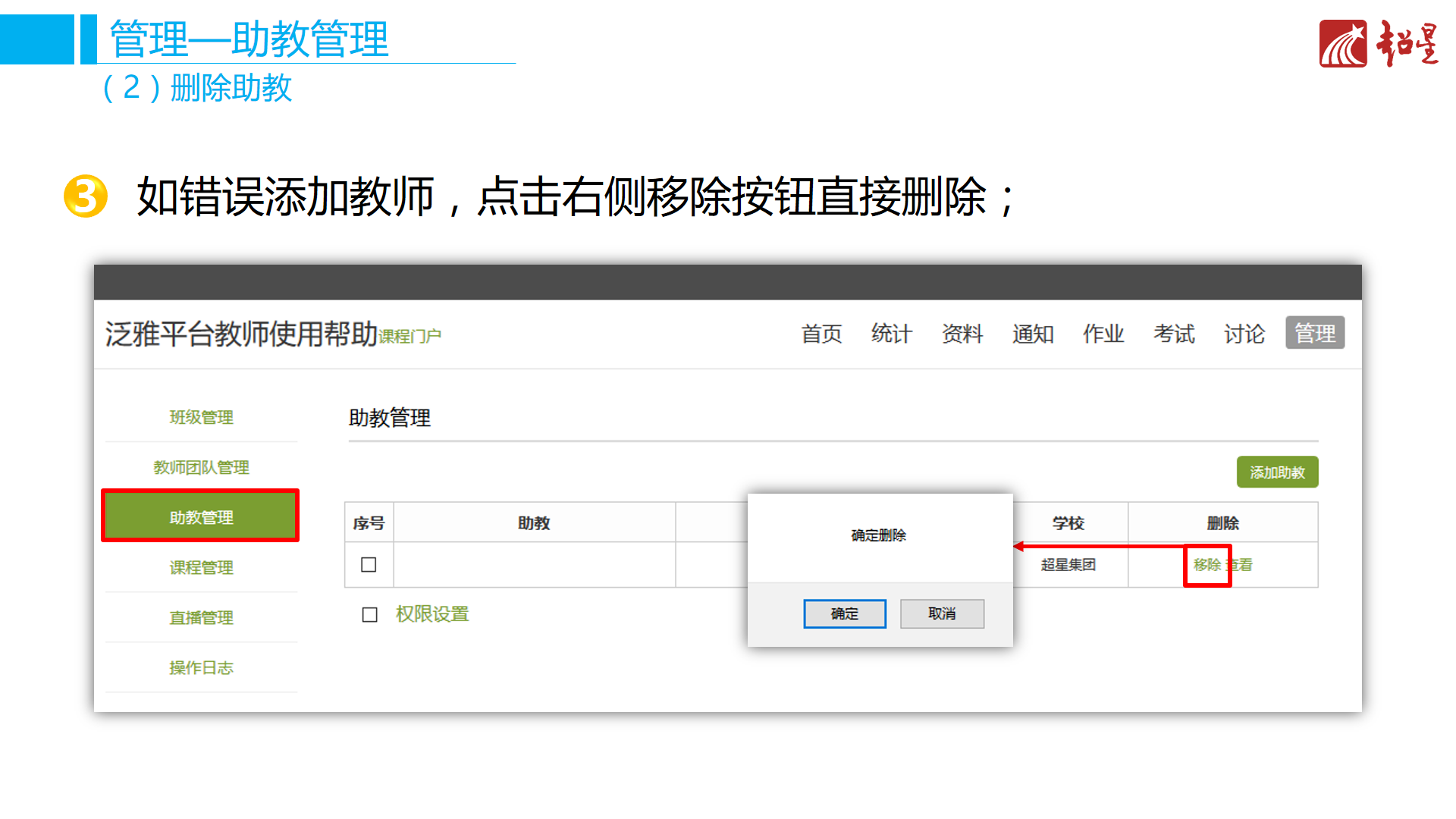This screenshot has height=819, width=1456.
Task: Go to the 通知 tab
Action: click(1032, 334)
